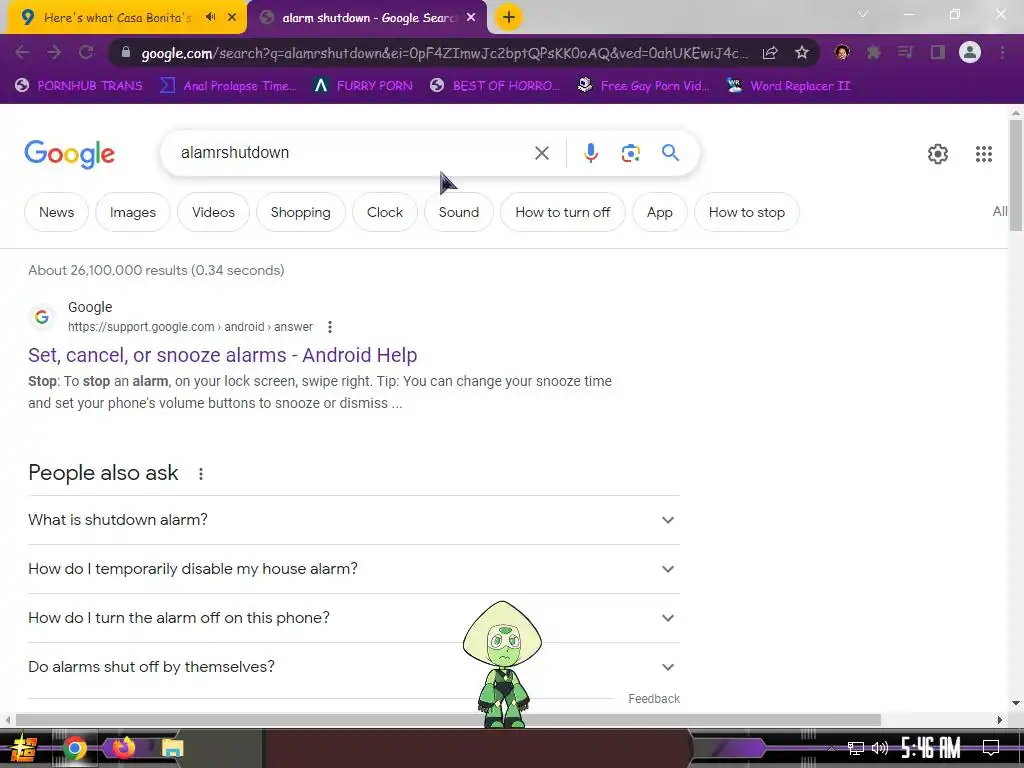Click the address bar URL
Screen dimensions: 1024x768
click(444, 53)
